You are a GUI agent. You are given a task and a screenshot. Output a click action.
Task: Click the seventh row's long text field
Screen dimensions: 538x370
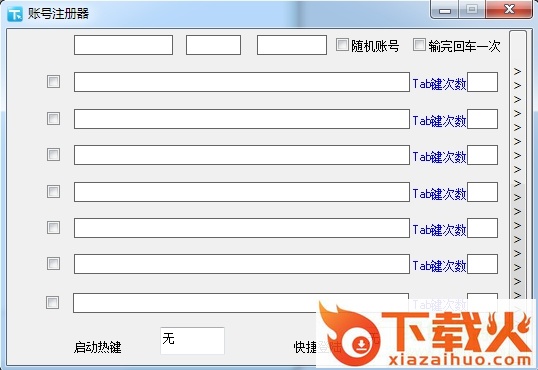coord(241,303)
